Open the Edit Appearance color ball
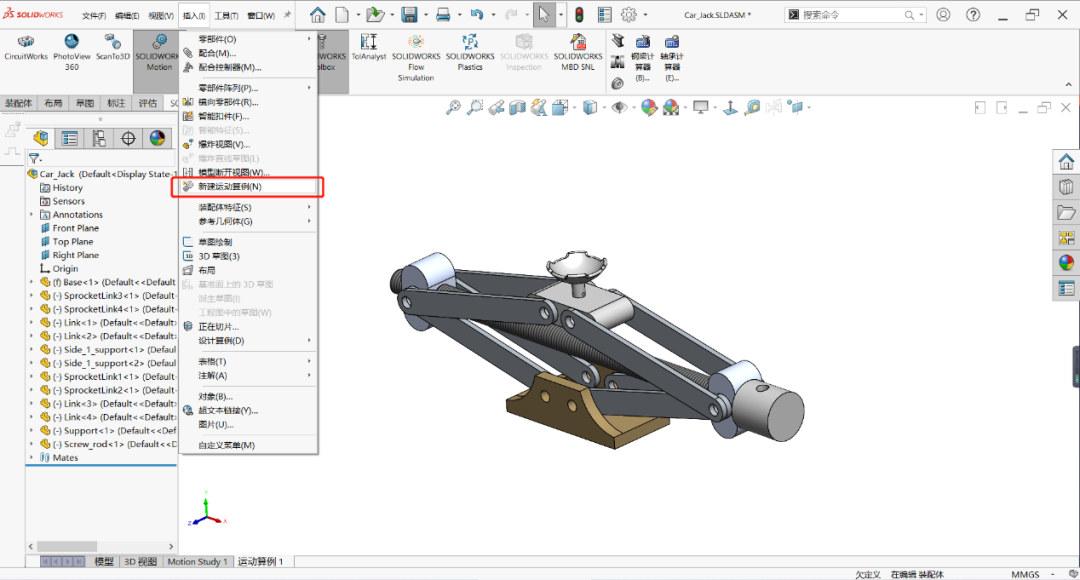The image size is (1080, 580). [x=649, y=107]
